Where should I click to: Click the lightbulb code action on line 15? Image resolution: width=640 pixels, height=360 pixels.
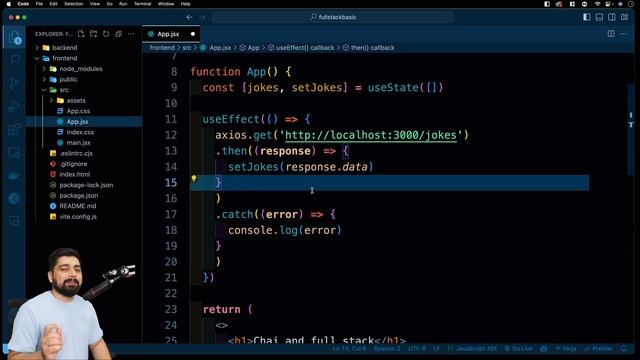click(x=194, y=178)
